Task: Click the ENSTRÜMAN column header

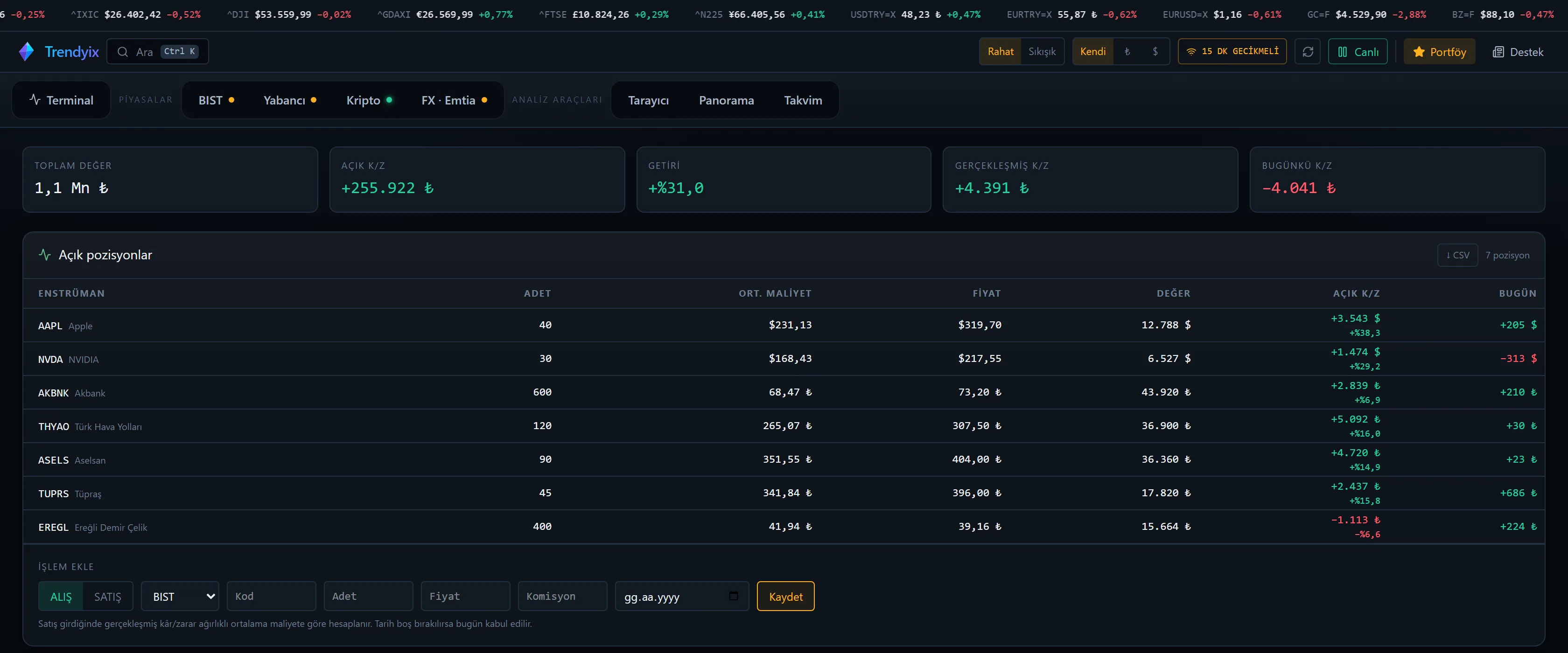Action: [71, 293]
